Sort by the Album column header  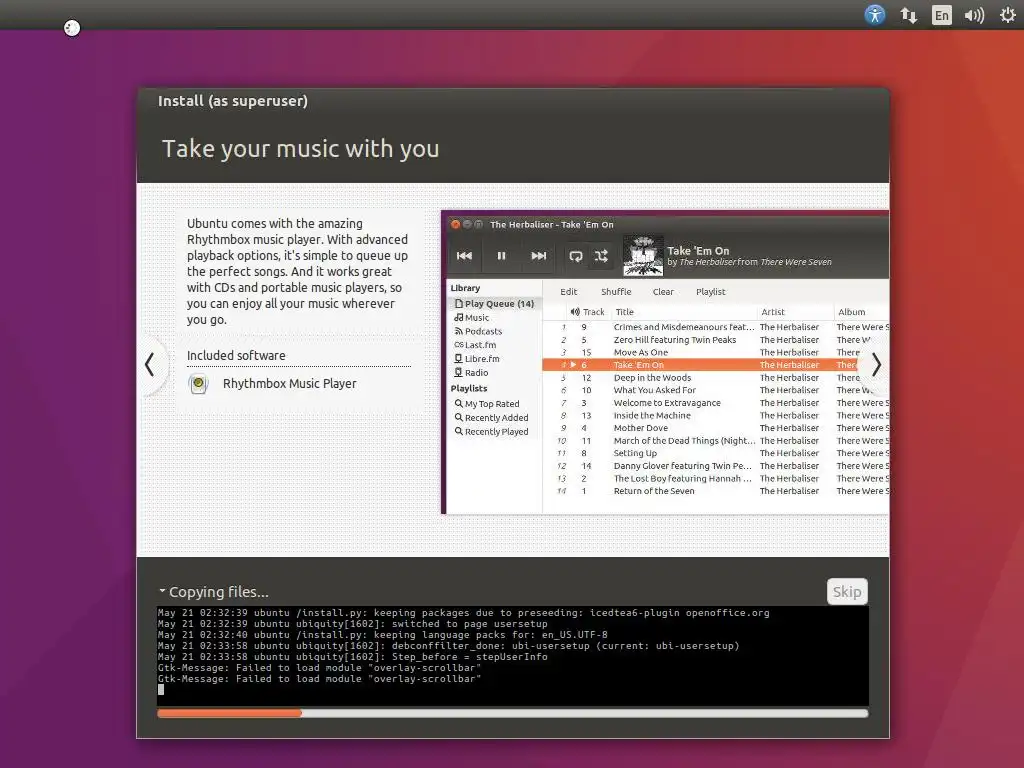point(852,312)
